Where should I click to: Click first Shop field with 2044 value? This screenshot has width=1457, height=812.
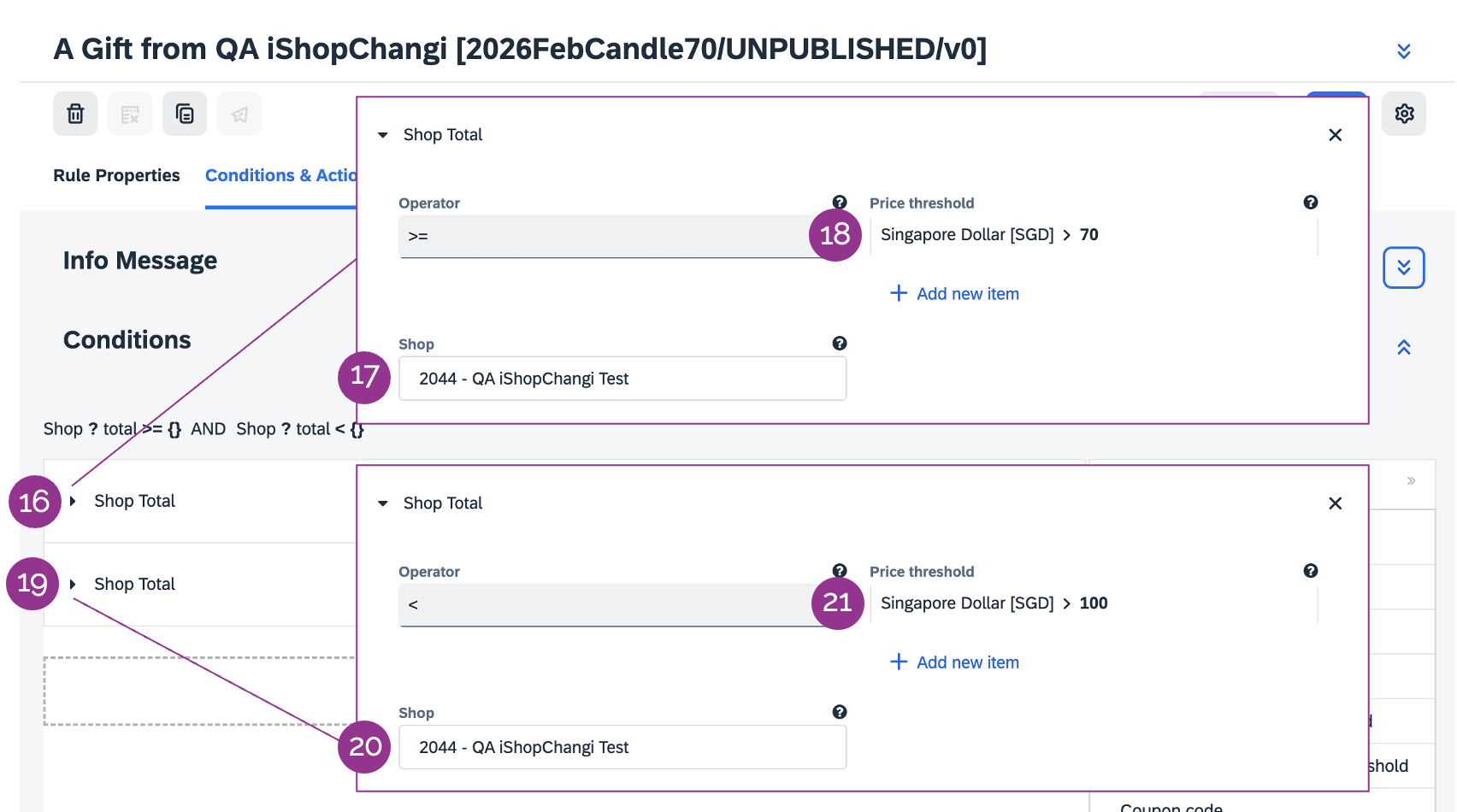pyautogui.click(x=622, y=379)
